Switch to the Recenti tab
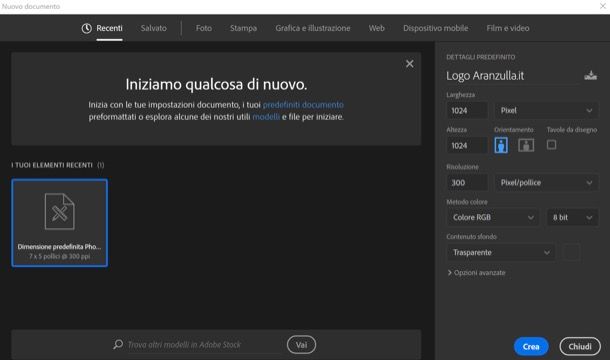This screenshot has height=360, width=610. [x=109, y=28]
